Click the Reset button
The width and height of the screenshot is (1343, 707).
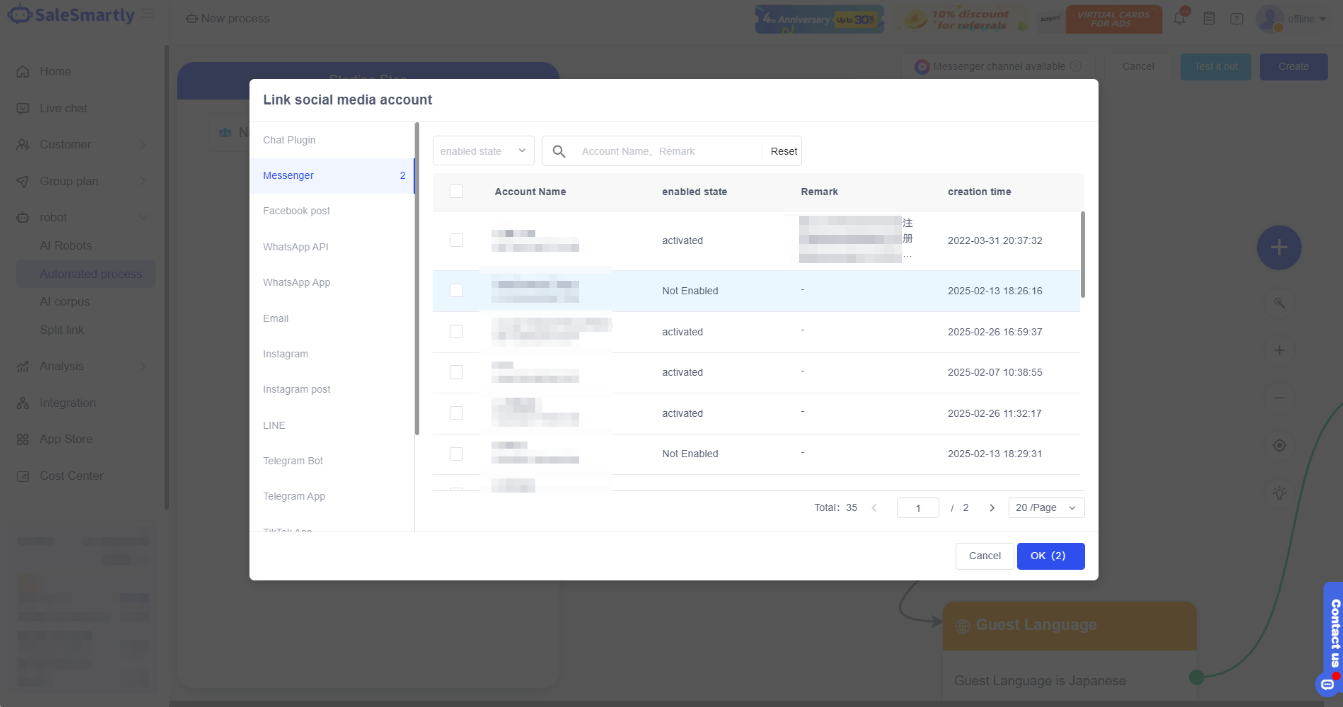pyautogui.click(x=784, y=151)
